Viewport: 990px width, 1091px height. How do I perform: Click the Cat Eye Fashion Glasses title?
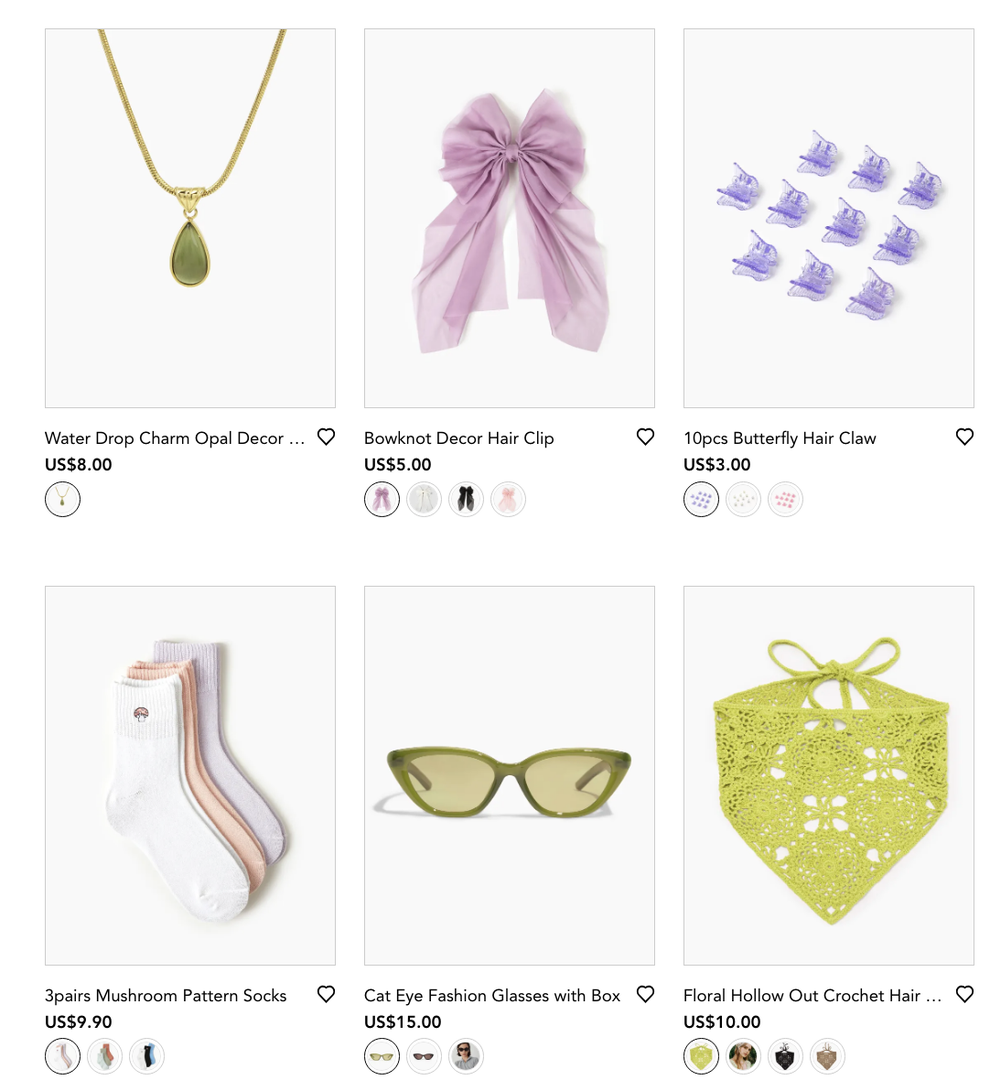click(490, 996)
